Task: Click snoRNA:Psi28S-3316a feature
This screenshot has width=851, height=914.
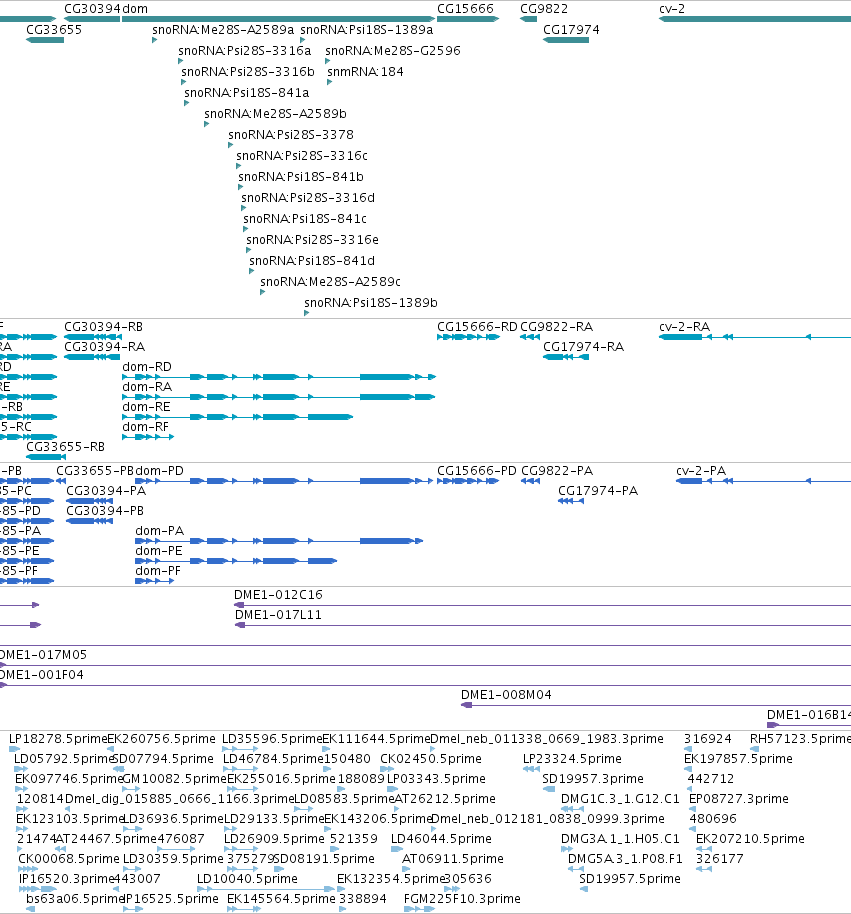Action: coord(181,61)
